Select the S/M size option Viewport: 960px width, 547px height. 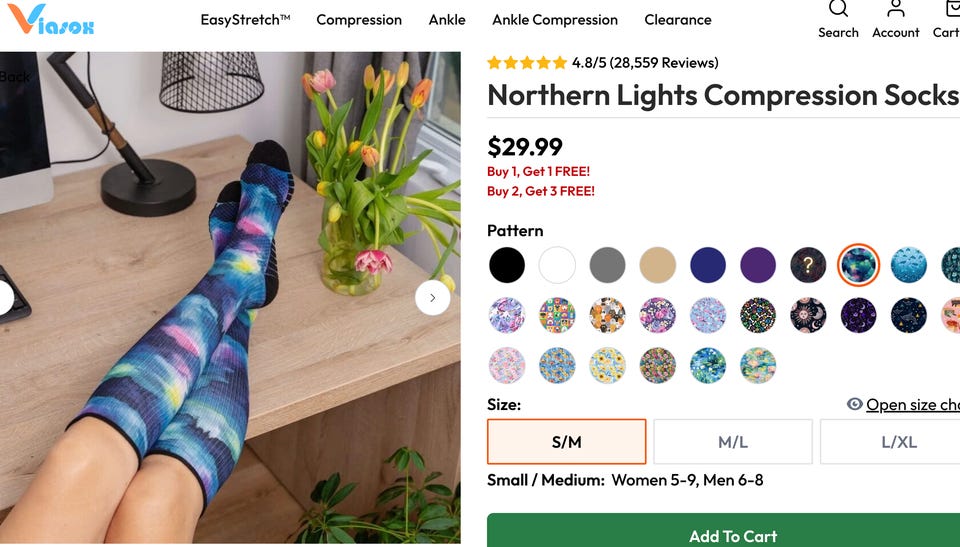click(566, 442)
